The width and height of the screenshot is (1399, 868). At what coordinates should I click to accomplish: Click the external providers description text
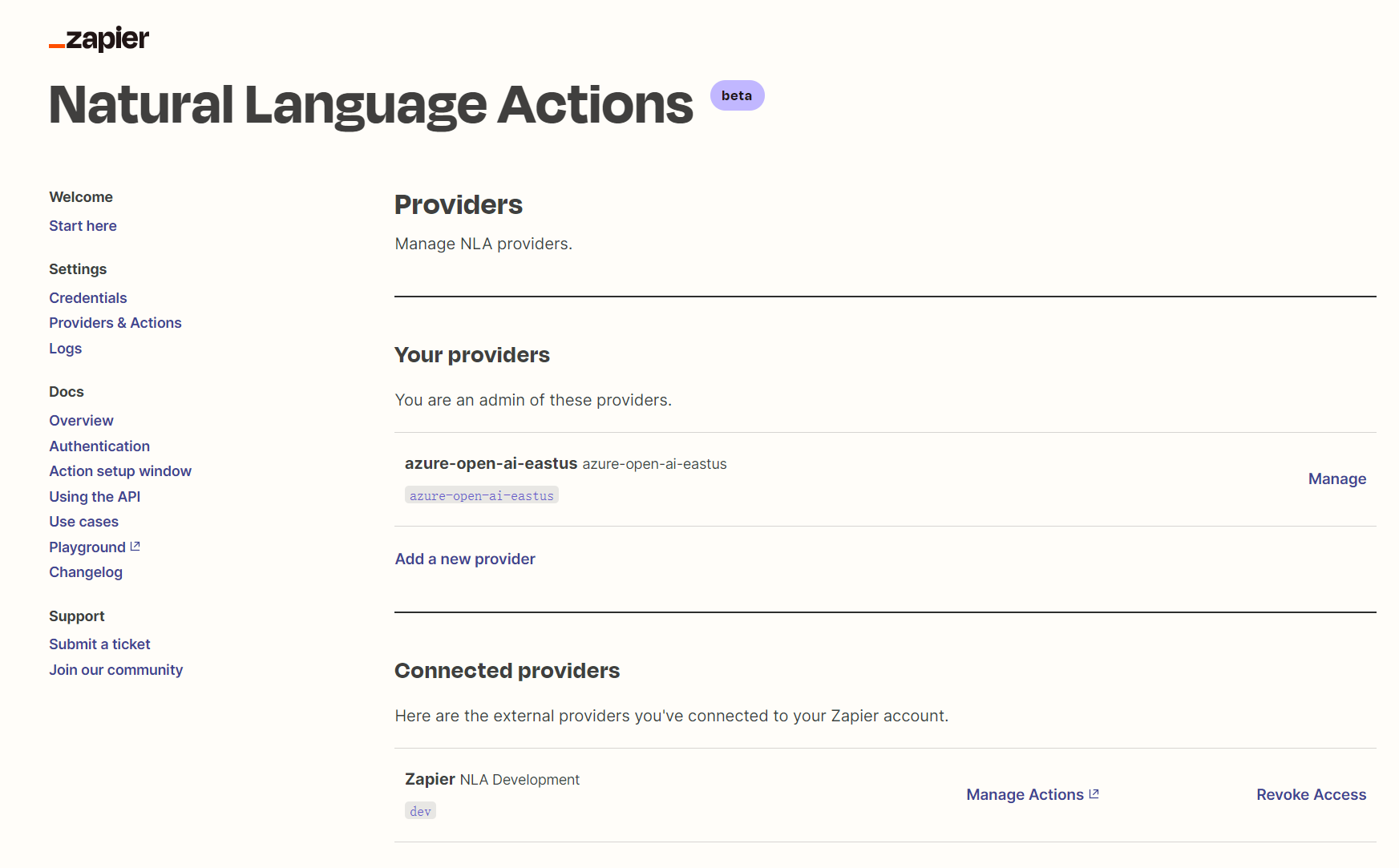pyautogui.click(x=672, y=716)
